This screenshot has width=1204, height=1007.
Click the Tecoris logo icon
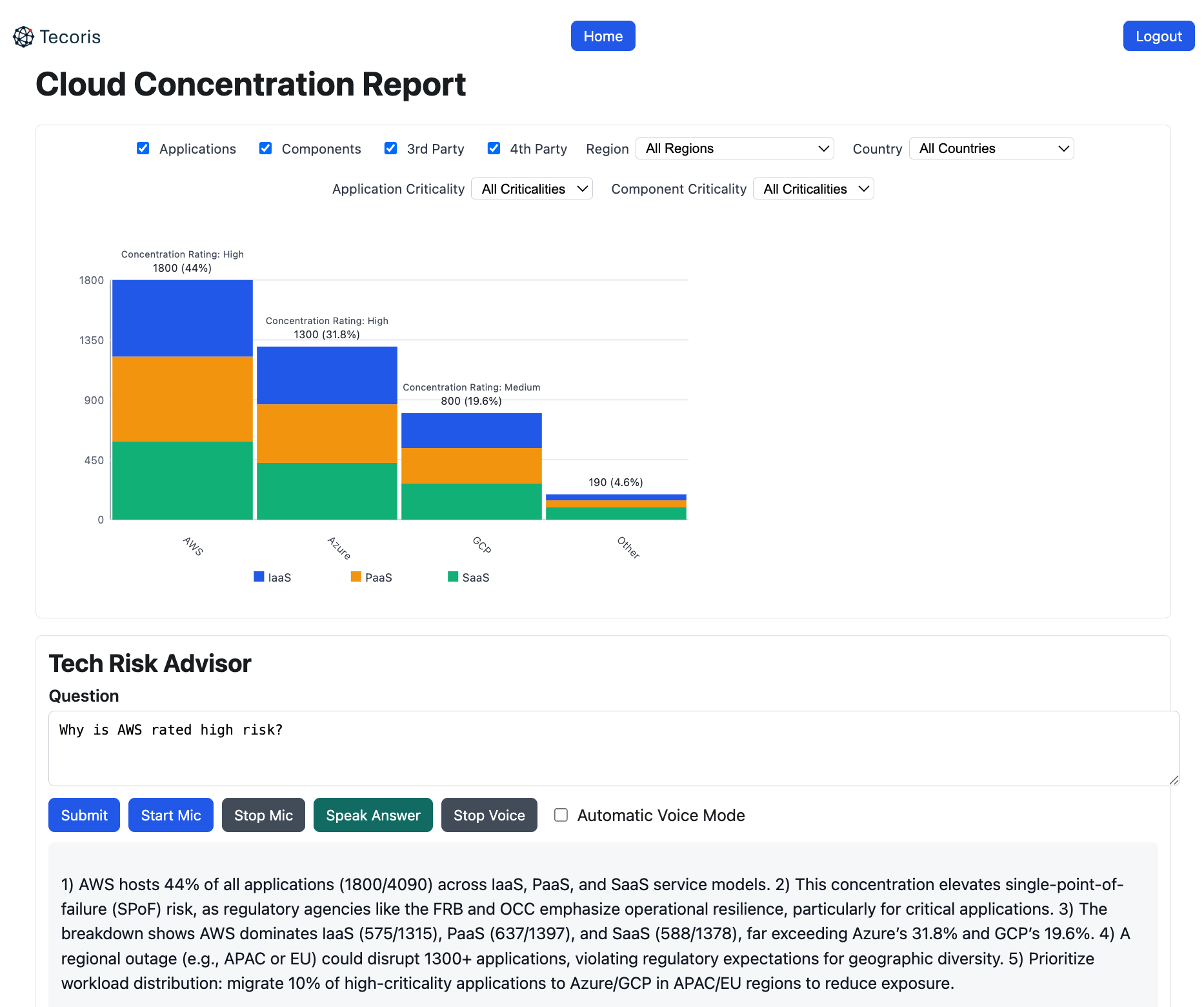coord(23,37)
